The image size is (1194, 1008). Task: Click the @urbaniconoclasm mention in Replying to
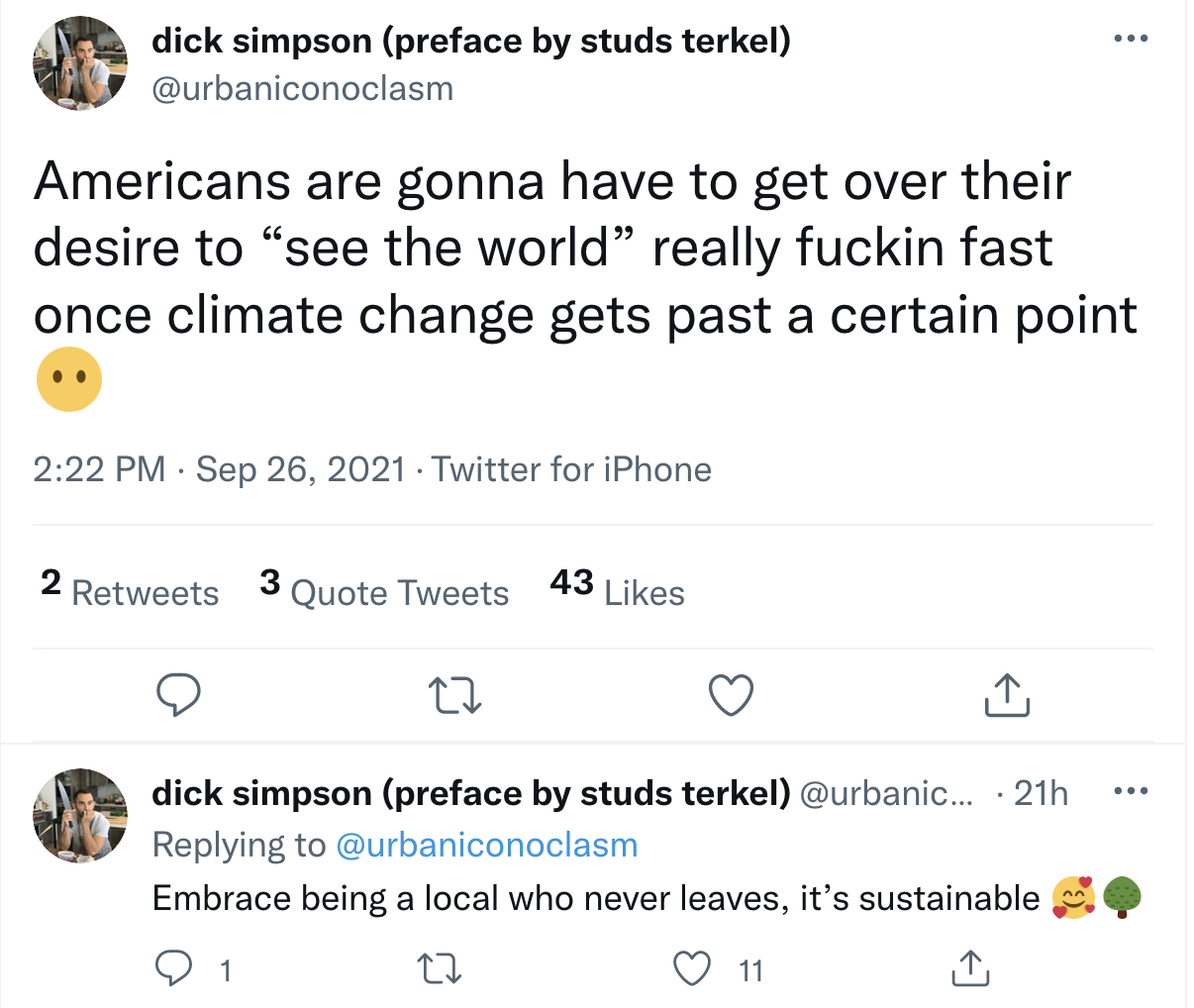point(486,845)
